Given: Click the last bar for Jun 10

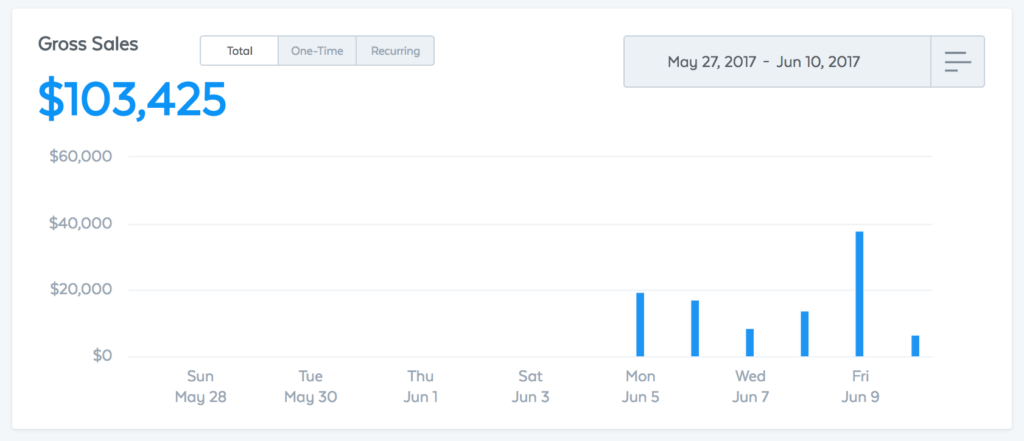Looking at the screenshot, I should pos(916,346).
